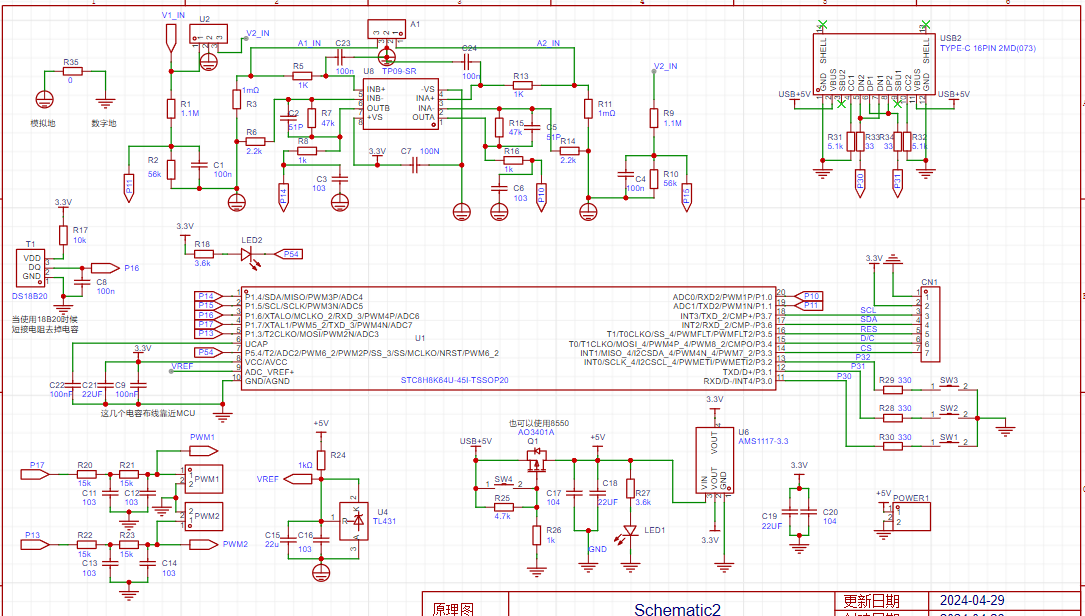
Task: Select the U2 component symbol
Action: tap(208, 34)
